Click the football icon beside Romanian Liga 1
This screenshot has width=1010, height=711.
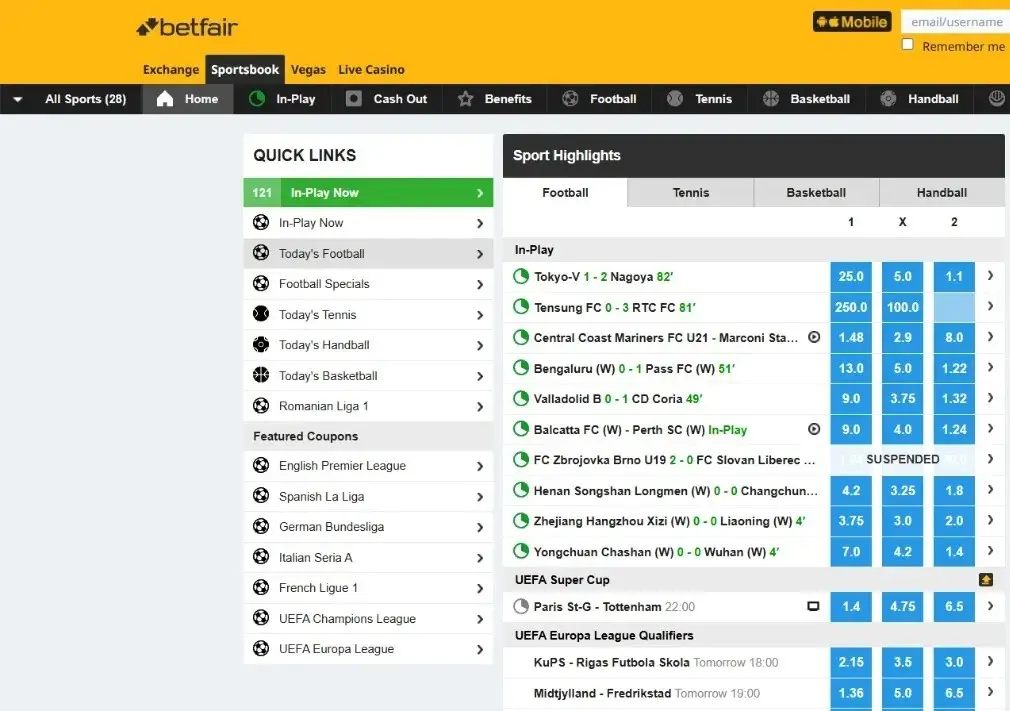tap(261, 406)
